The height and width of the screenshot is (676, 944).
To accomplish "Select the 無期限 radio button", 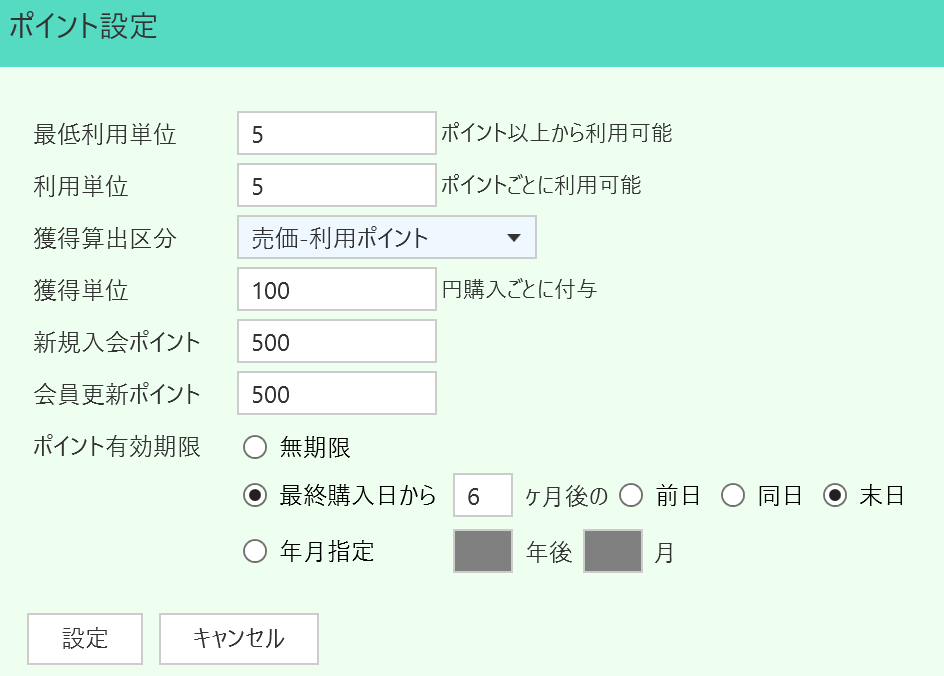I will click(x=256, y=447).
